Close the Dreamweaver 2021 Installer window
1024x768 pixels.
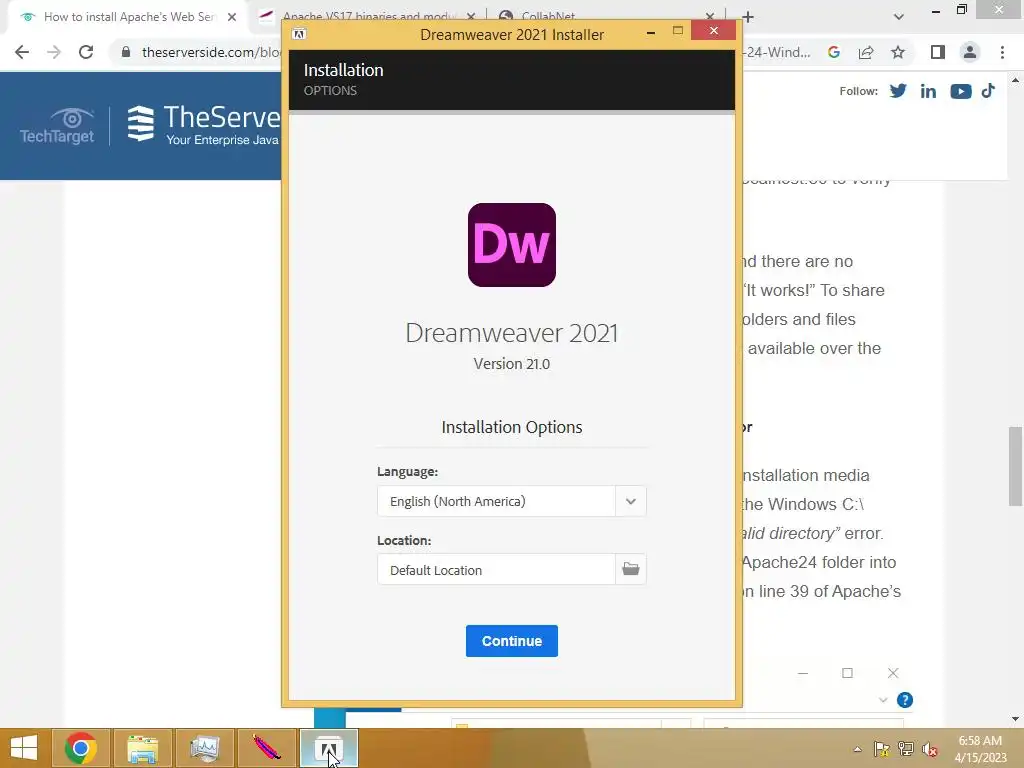(x=713, y=31)
